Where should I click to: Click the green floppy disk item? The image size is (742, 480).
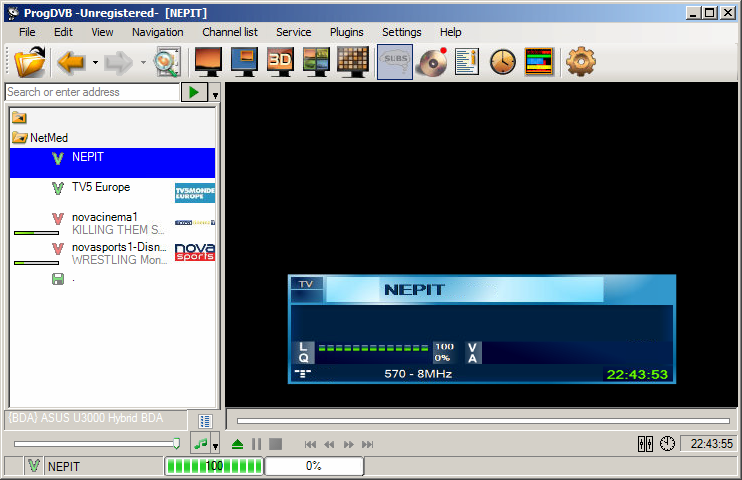pos(58,279)
